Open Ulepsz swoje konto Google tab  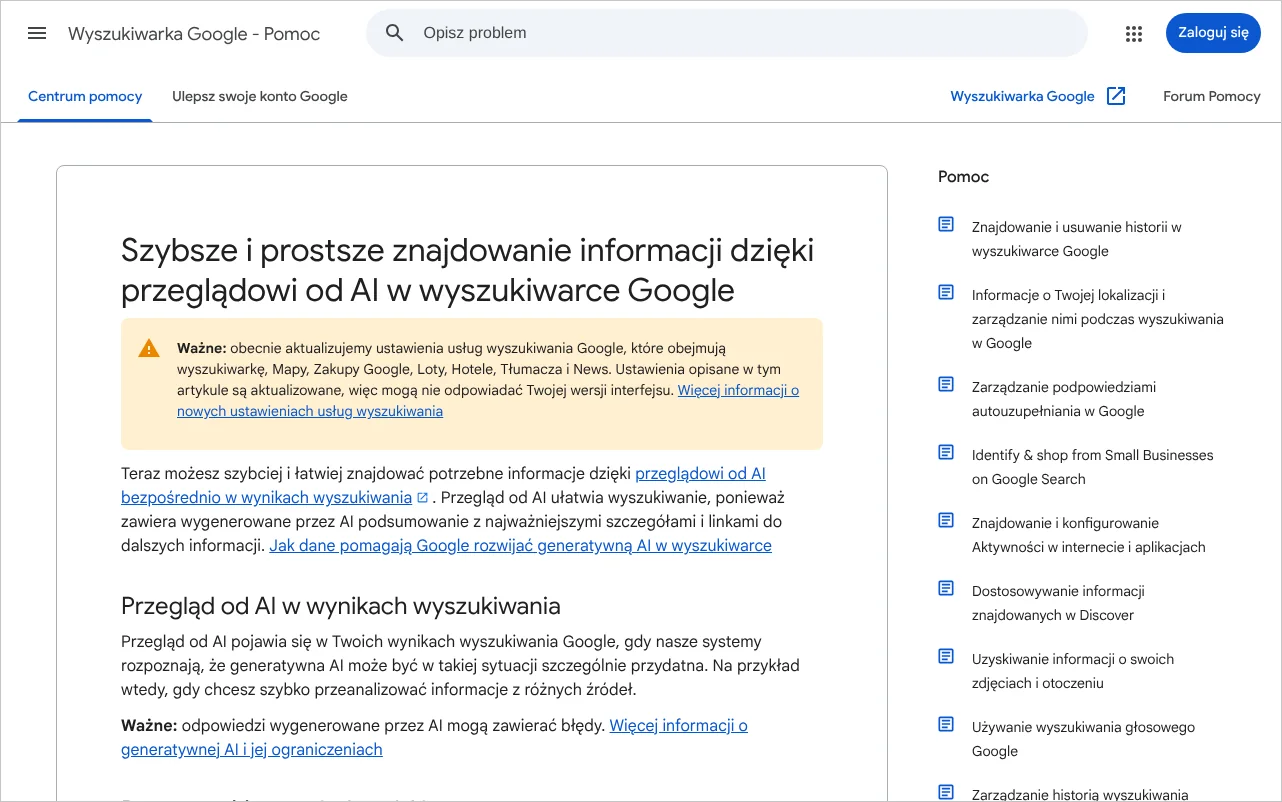(x=260, y=97)
